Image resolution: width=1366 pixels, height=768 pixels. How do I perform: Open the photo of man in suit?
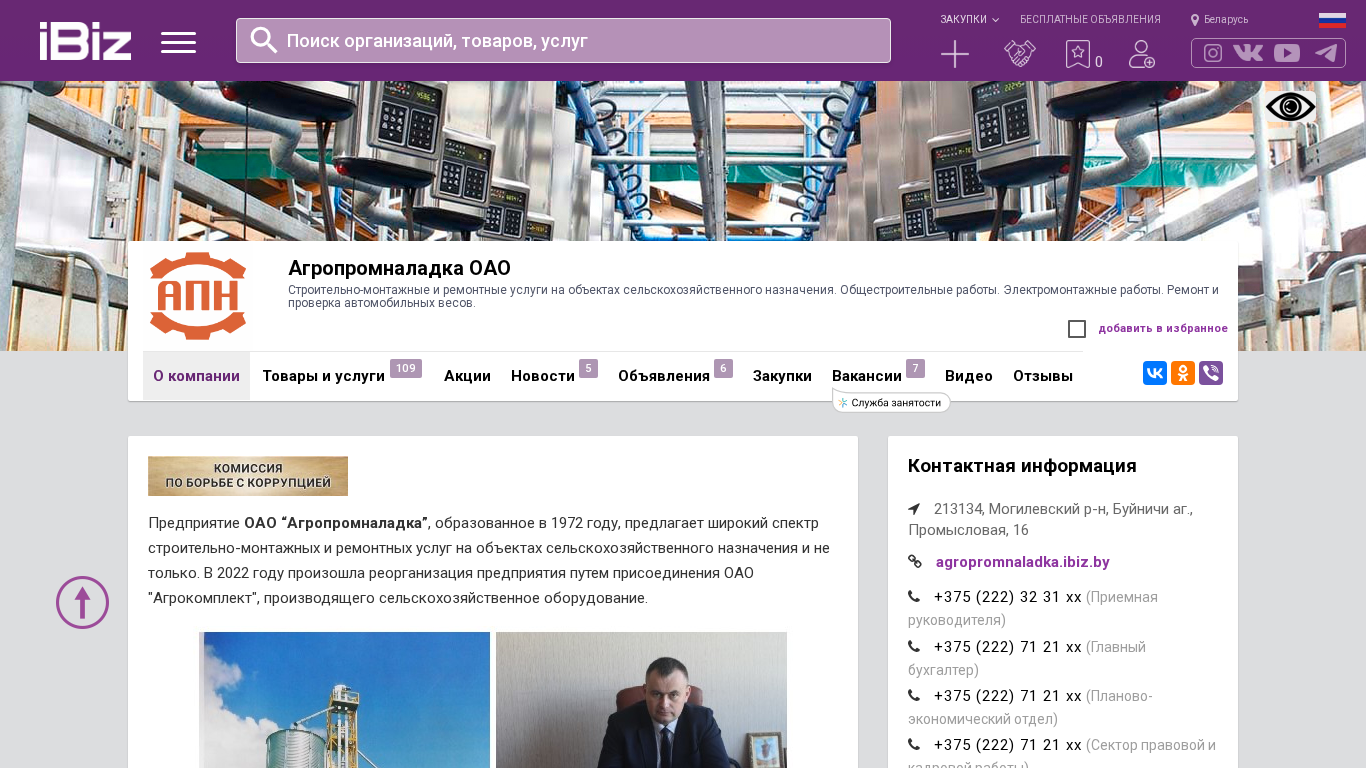[x=641, y=700]
